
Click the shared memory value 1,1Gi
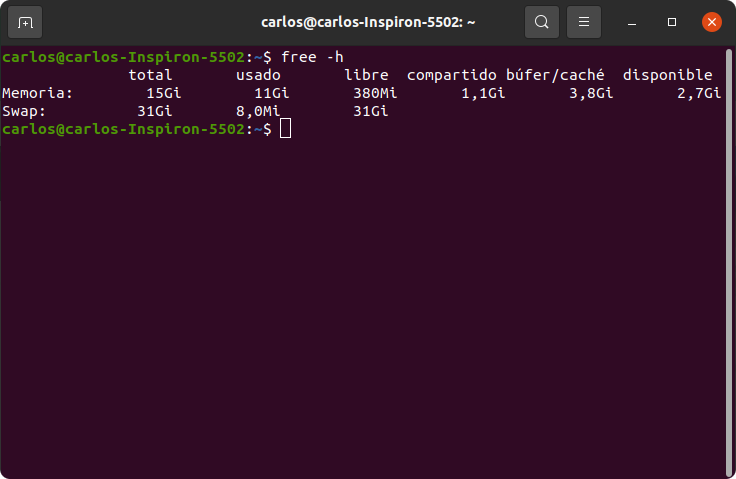coord(483,93)
